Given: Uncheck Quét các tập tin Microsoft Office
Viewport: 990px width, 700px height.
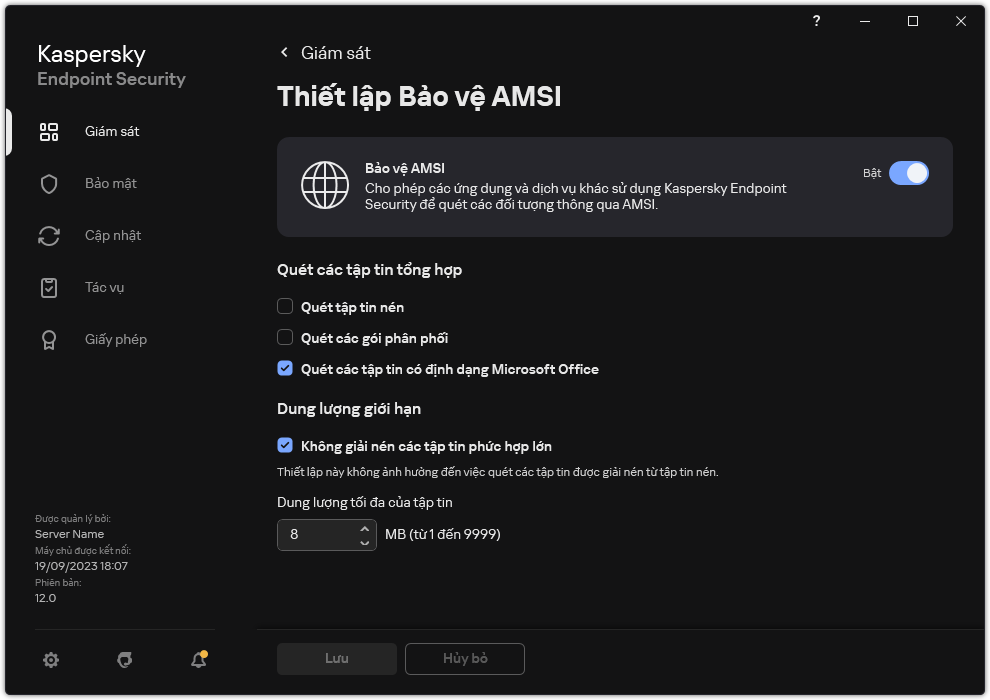Looking at the screenshot, I should (x=285, y=369).
